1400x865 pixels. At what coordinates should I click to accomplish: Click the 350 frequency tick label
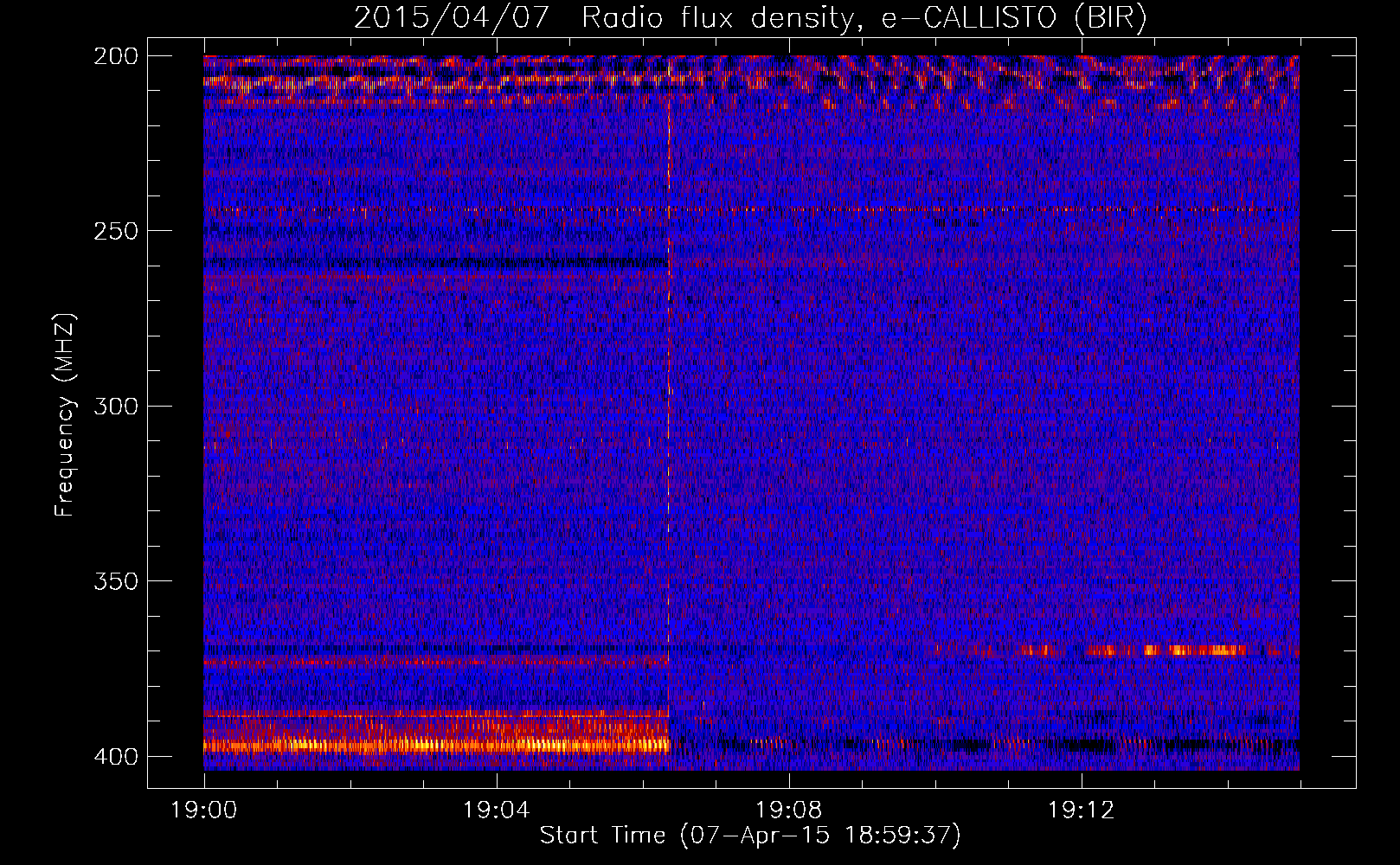coord(116,580)
